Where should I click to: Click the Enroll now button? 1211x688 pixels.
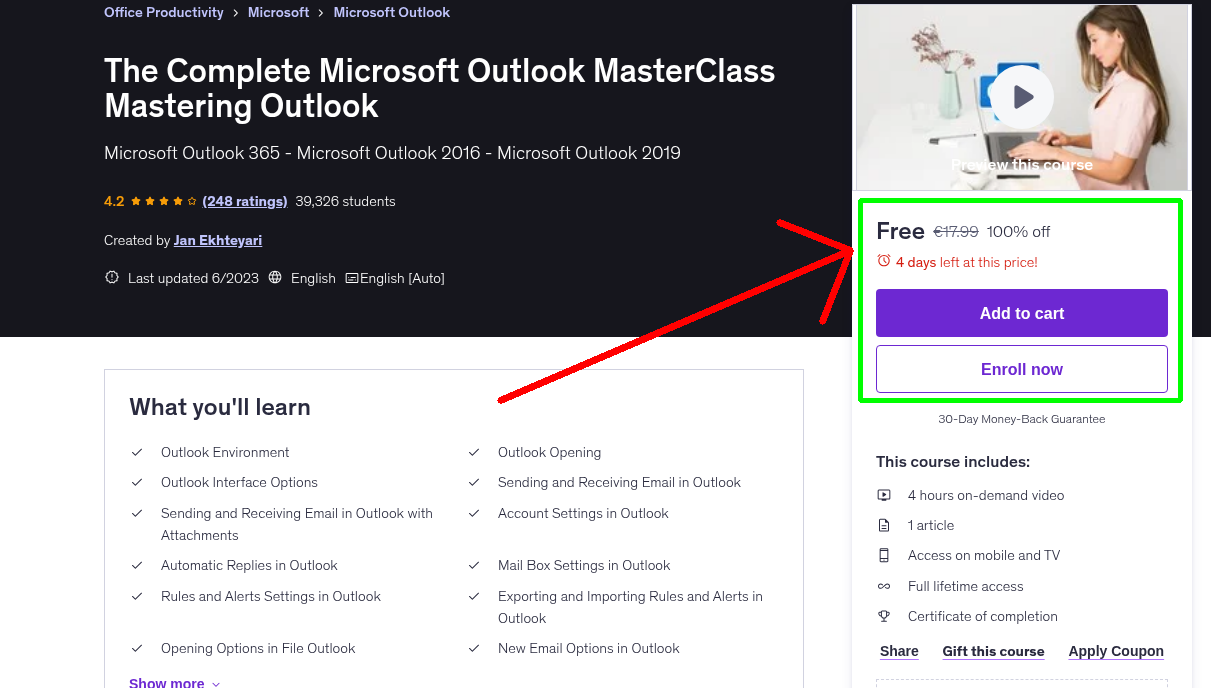(1021, 368)
